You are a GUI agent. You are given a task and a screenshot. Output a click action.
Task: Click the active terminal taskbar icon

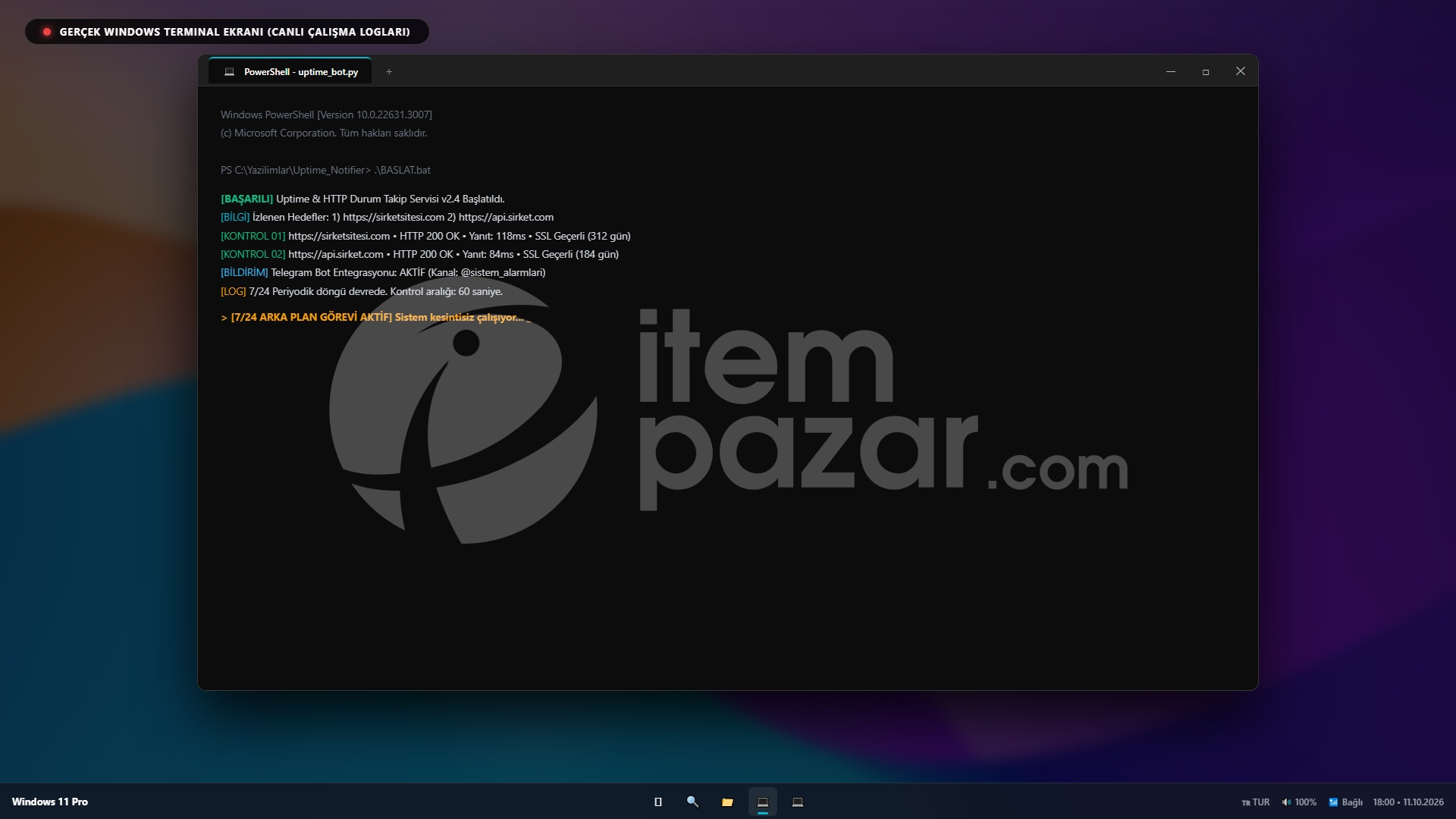click(x=762, y=802)
